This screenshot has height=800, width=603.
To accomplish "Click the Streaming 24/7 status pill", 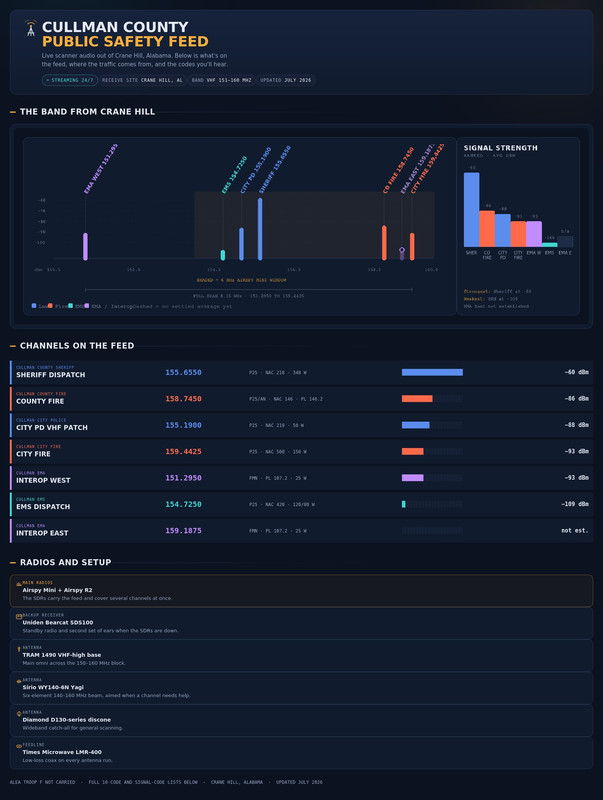I will (x=70, y=80).
